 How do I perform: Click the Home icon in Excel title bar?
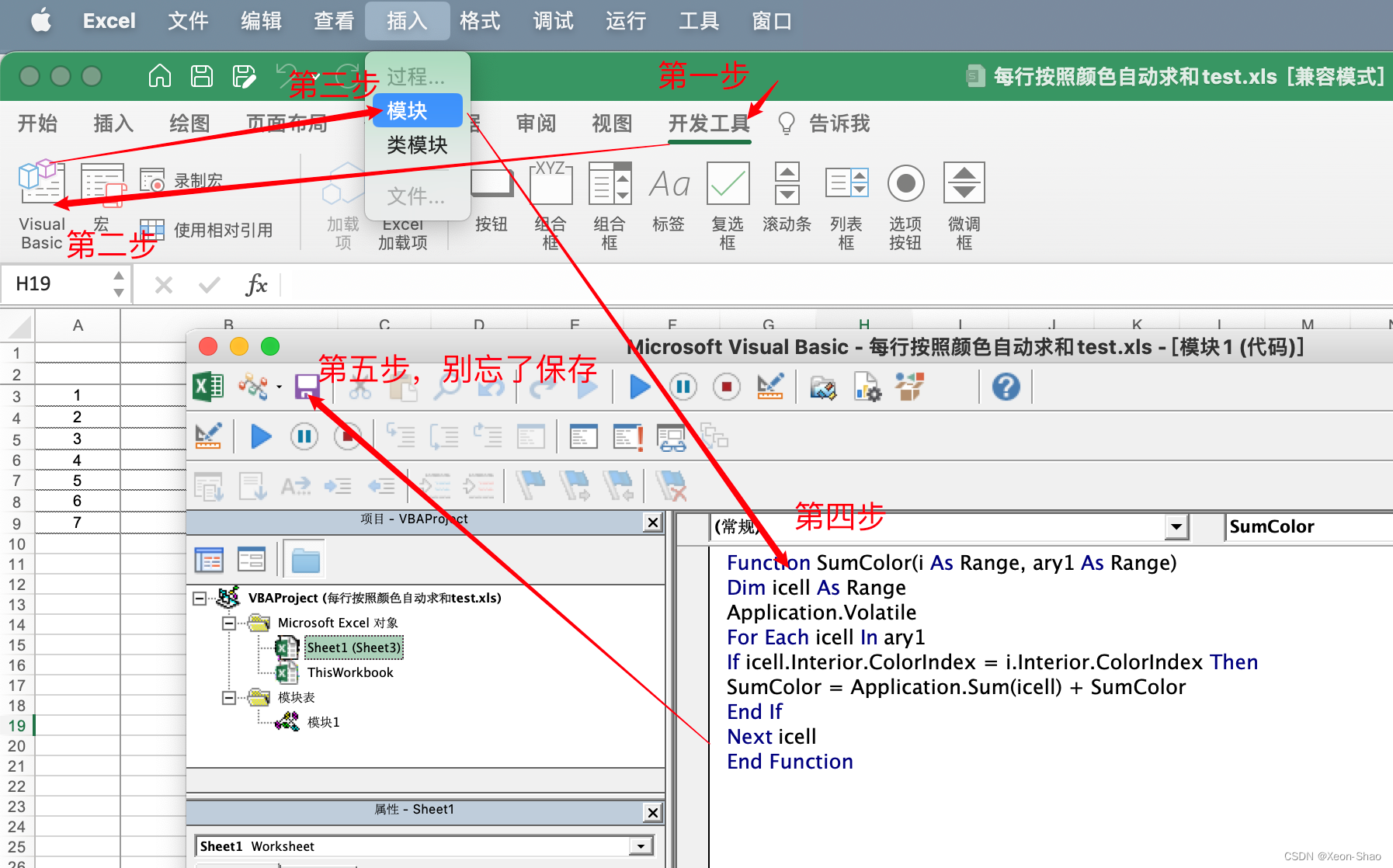(x=160, y=76)
